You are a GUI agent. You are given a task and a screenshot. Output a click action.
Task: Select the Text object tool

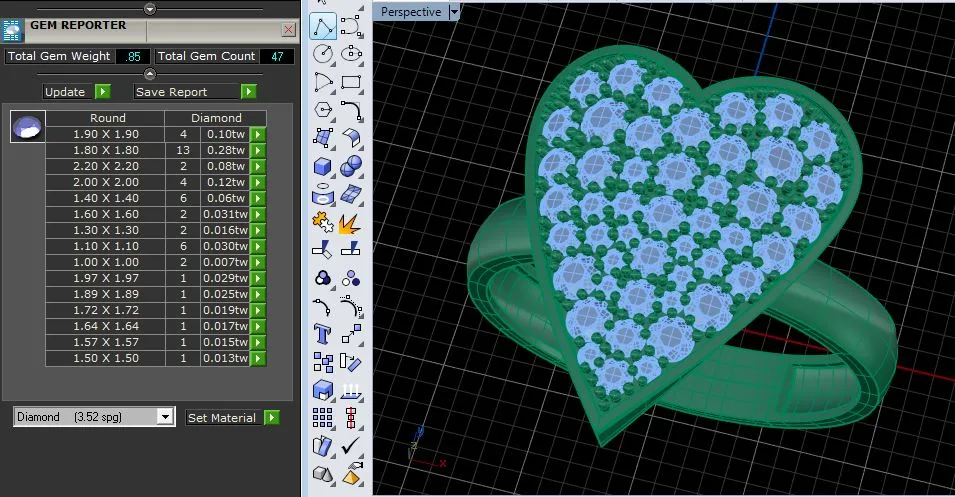[323, 334]
